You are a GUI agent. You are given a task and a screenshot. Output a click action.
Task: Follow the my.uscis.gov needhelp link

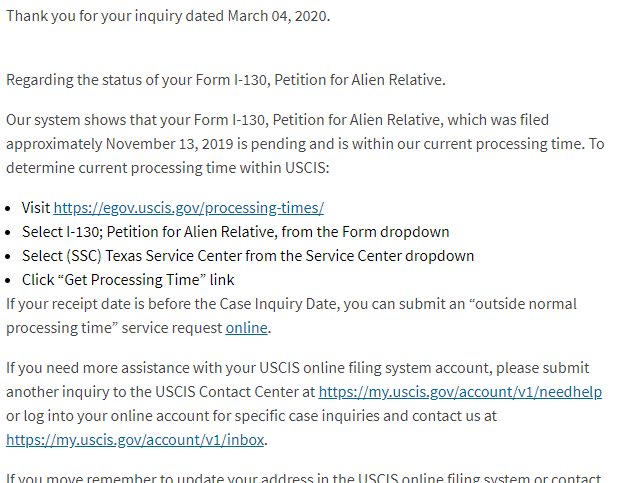click(460, 392)
